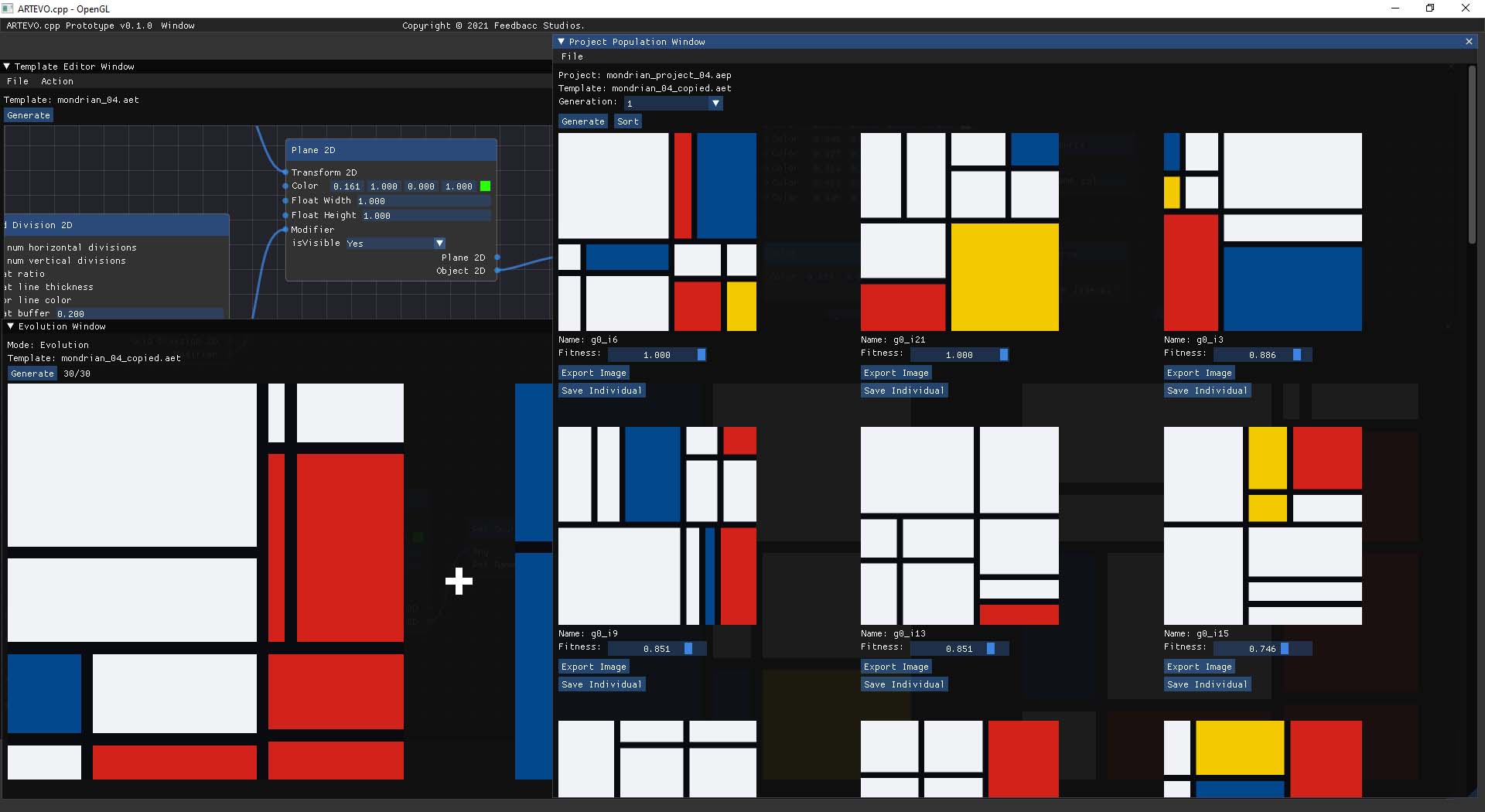Close the Project Population Window

[1469, 42]
